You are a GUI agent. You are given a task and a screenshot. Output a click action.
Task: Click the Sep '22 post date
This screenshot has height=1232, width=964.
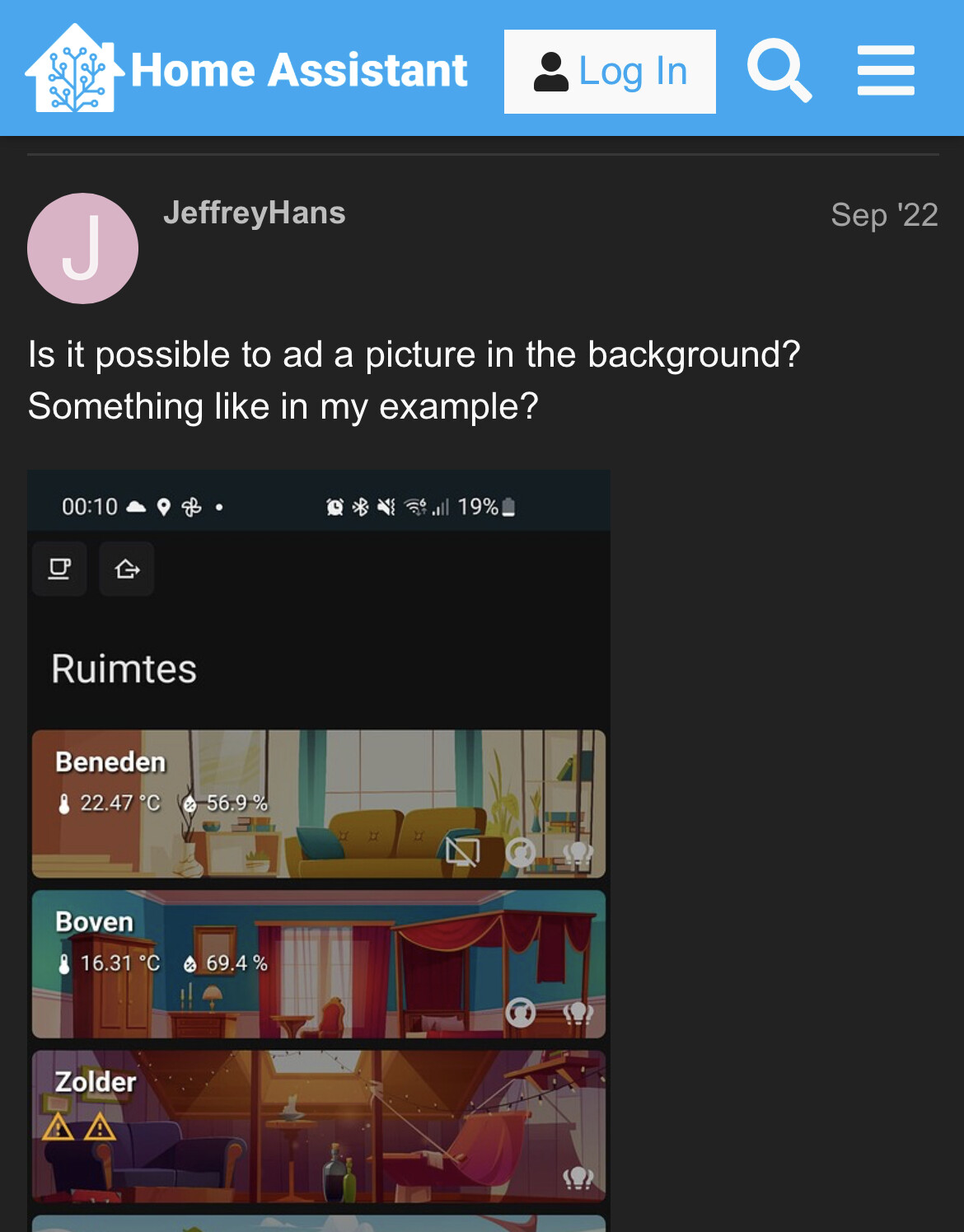(884, 215)
